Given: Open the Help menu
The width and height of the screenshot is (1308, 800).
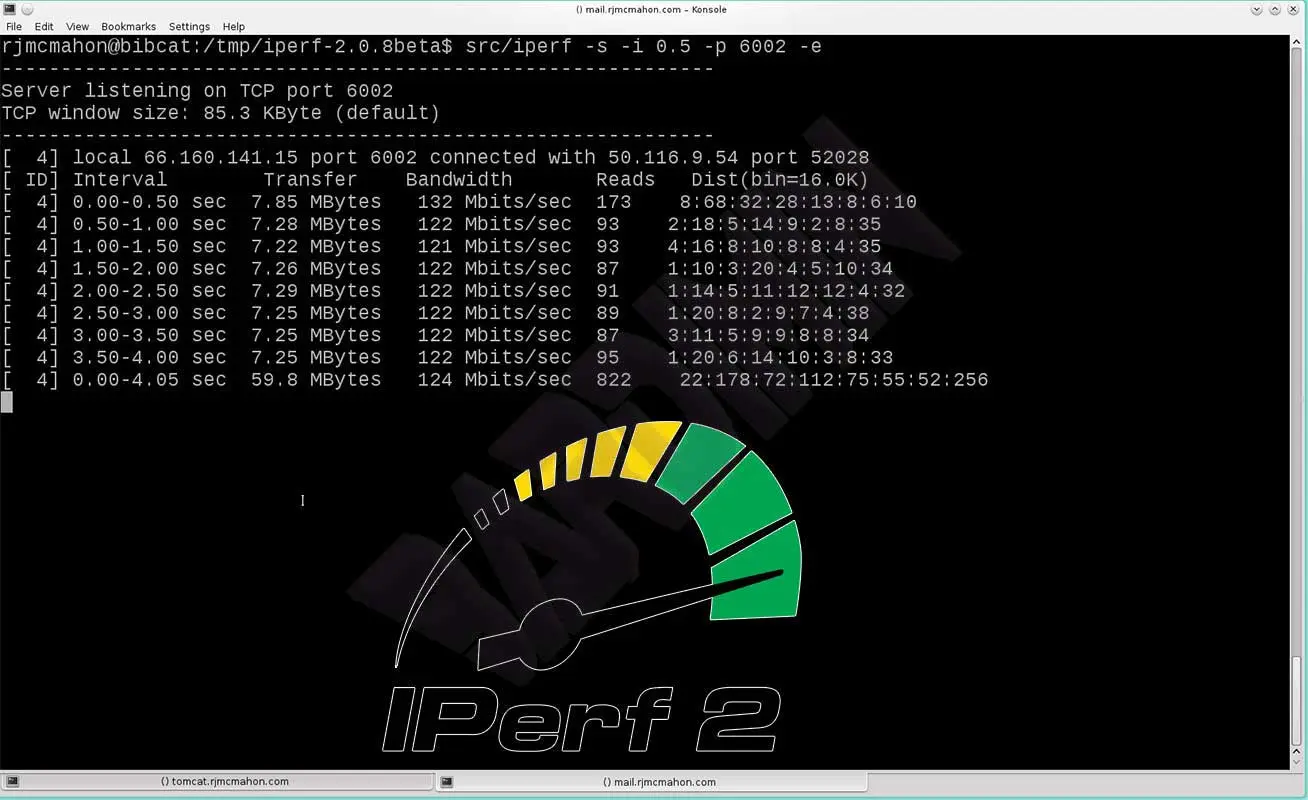Looking at the screenshot, I should click(233, 26).
